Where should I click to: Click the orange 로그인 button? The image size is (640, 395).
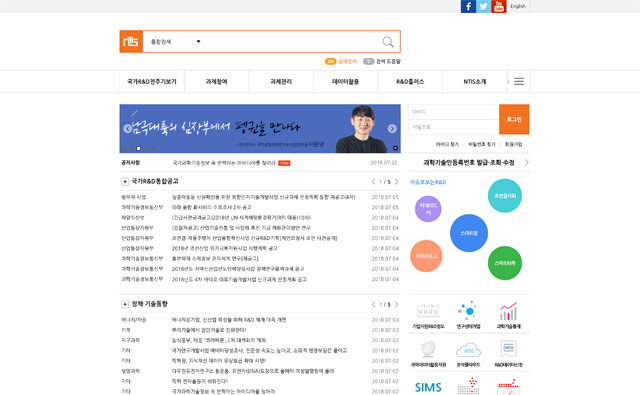[514, 119]
